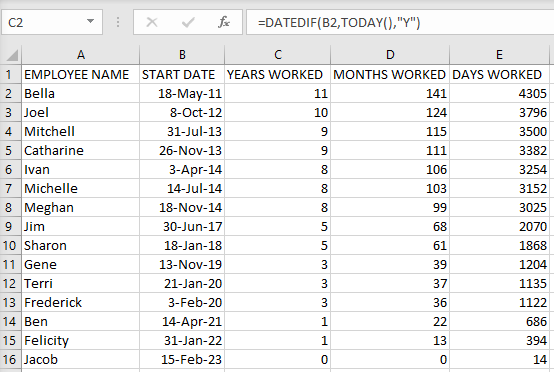Open the Insert Function fx dialog

click(224, 23)
